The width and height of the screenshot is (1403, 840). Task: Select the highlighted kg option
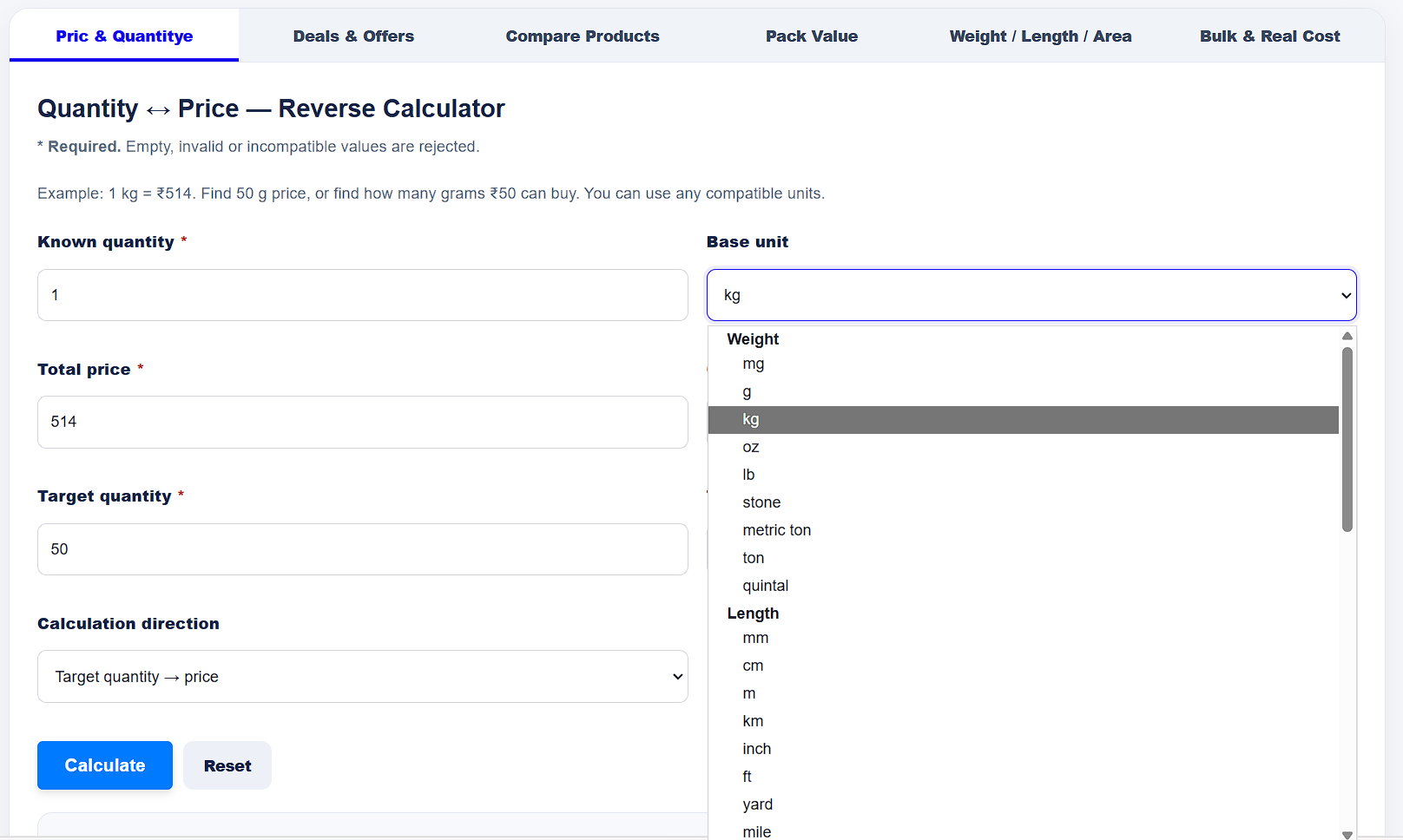tap(1024, 420)
